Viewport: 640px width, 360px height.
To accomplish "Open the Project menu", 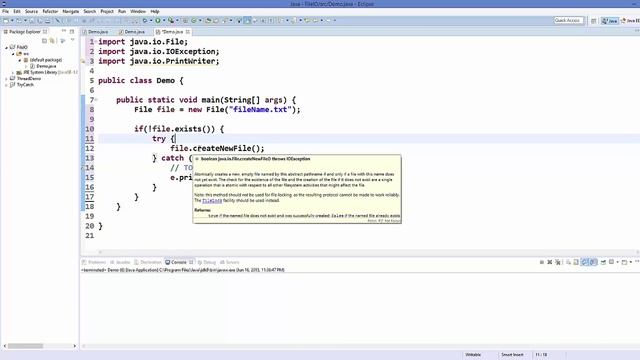I will click(x=107, y=11).
